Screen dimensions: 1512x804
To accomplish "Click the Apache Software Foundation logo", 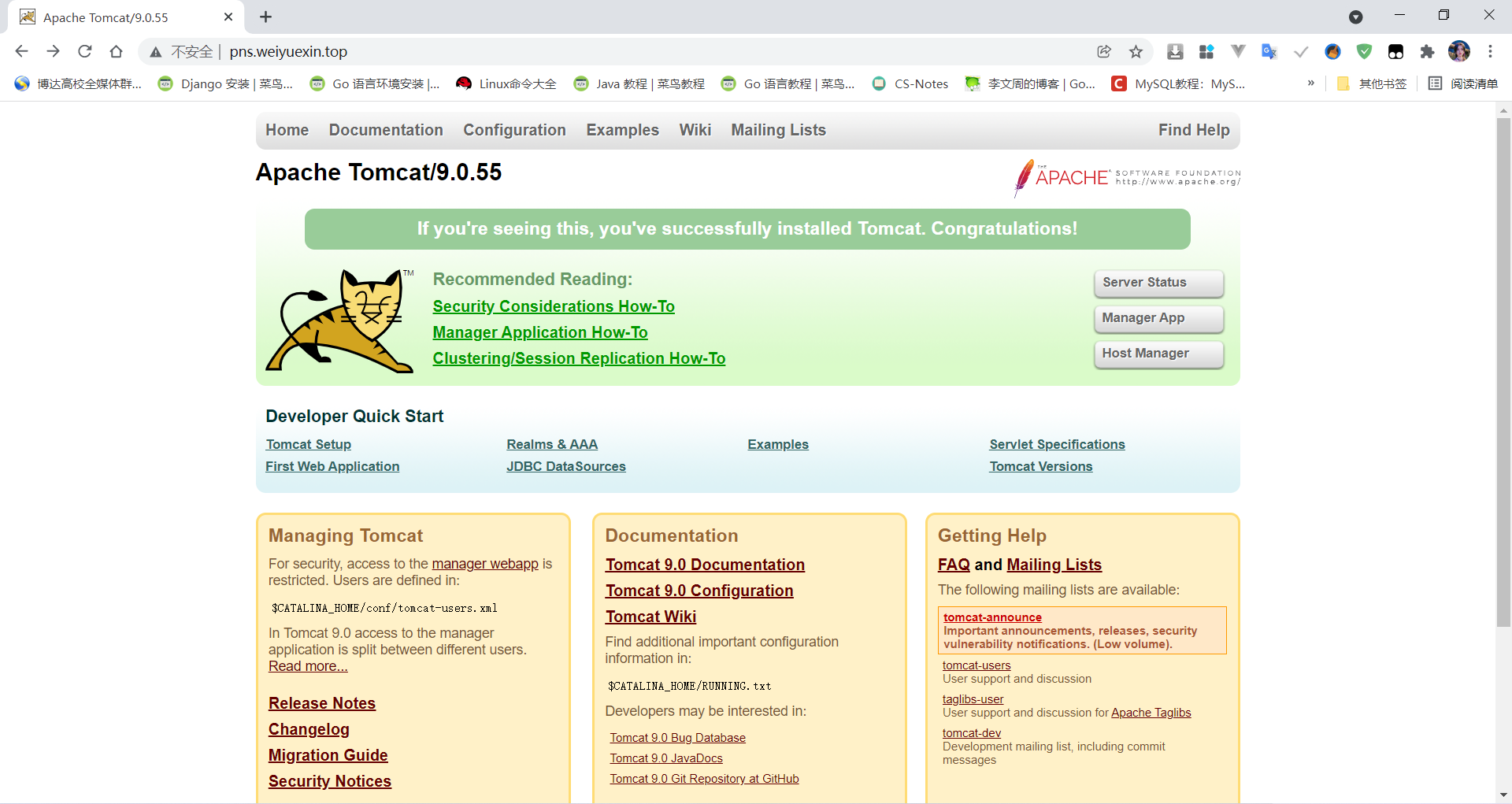I will (1127, 177).
